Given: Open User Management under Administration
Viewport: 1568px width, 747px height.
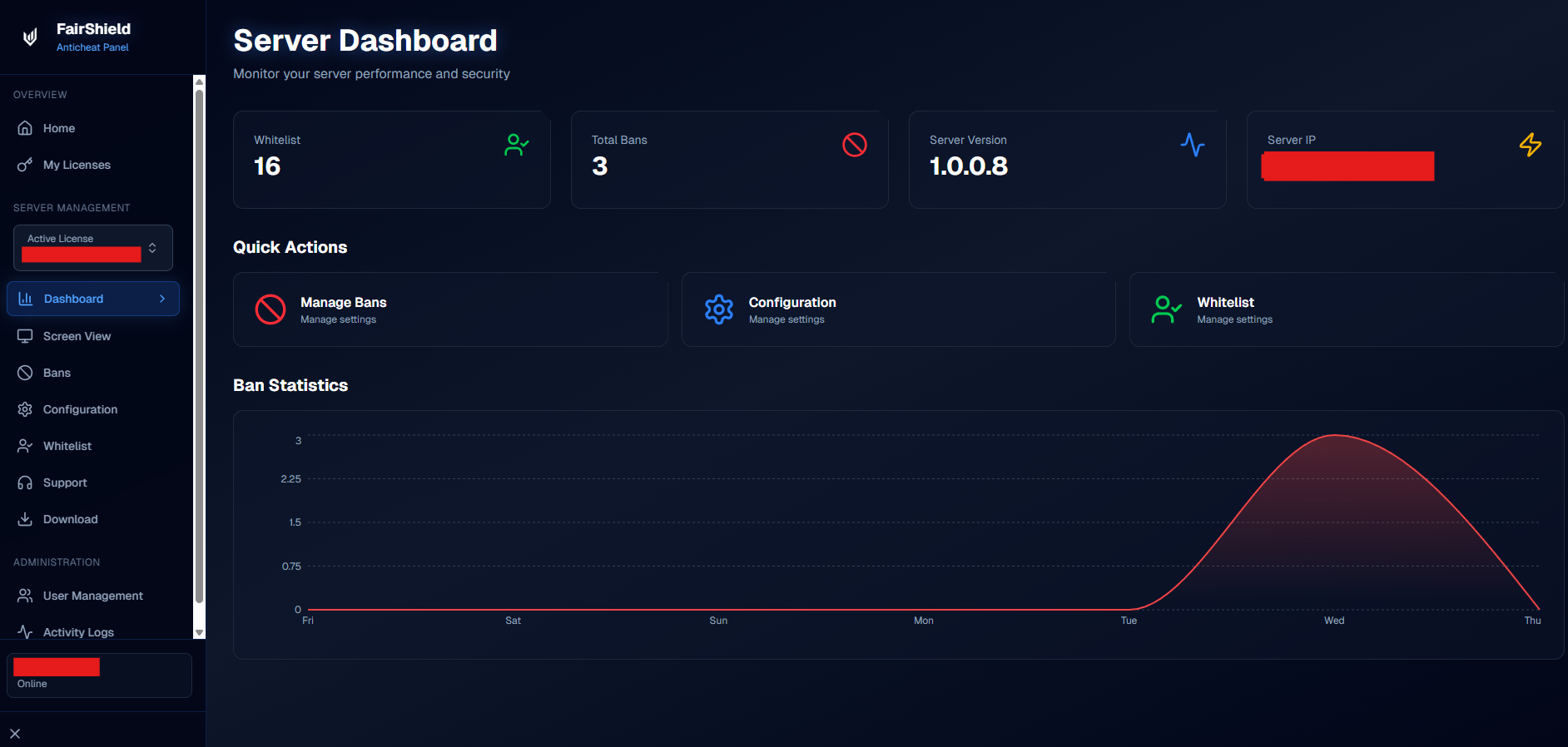Looking at the screenshot, I should 93,596.
